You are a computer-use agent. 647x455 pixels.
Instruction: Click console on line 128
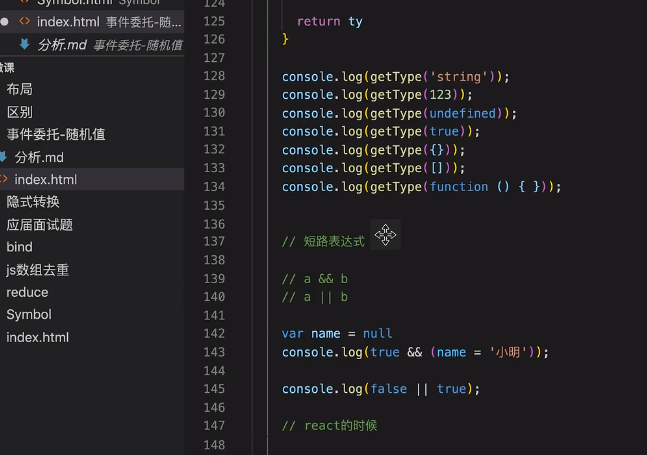(307, 77)
